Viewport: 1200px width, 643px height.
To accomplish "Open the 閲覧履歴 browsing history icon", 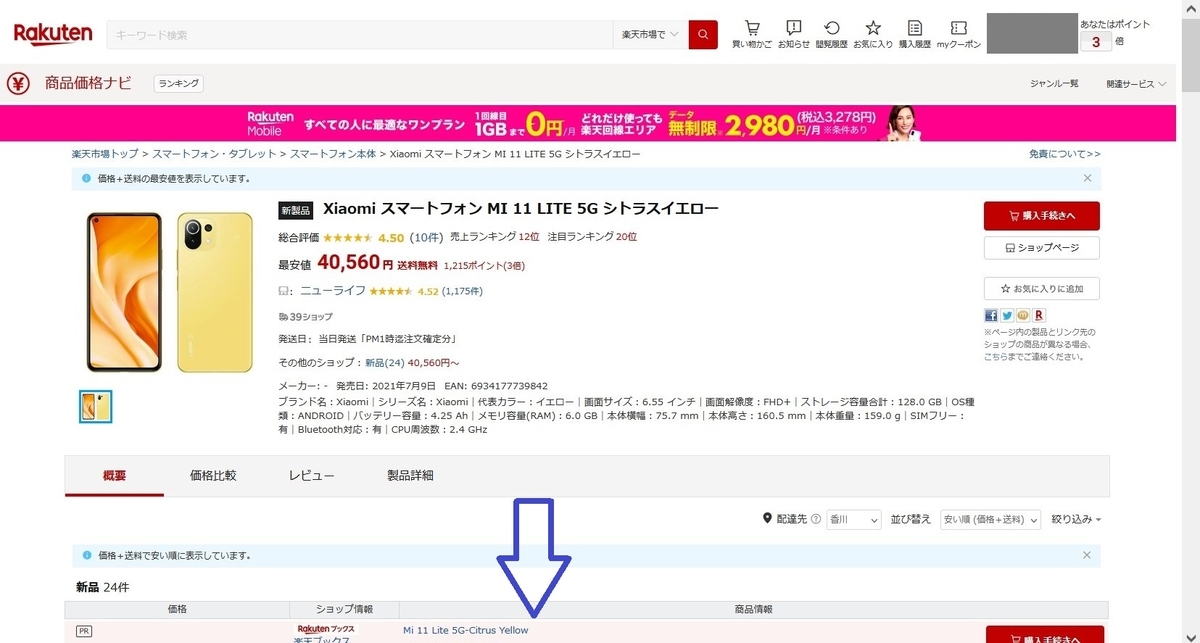I will (x=832, y=34).
